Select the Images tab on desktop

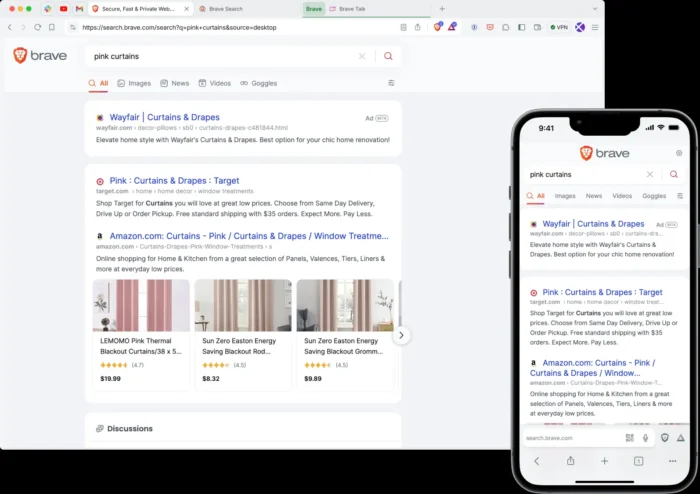click(x=134, y=83)
